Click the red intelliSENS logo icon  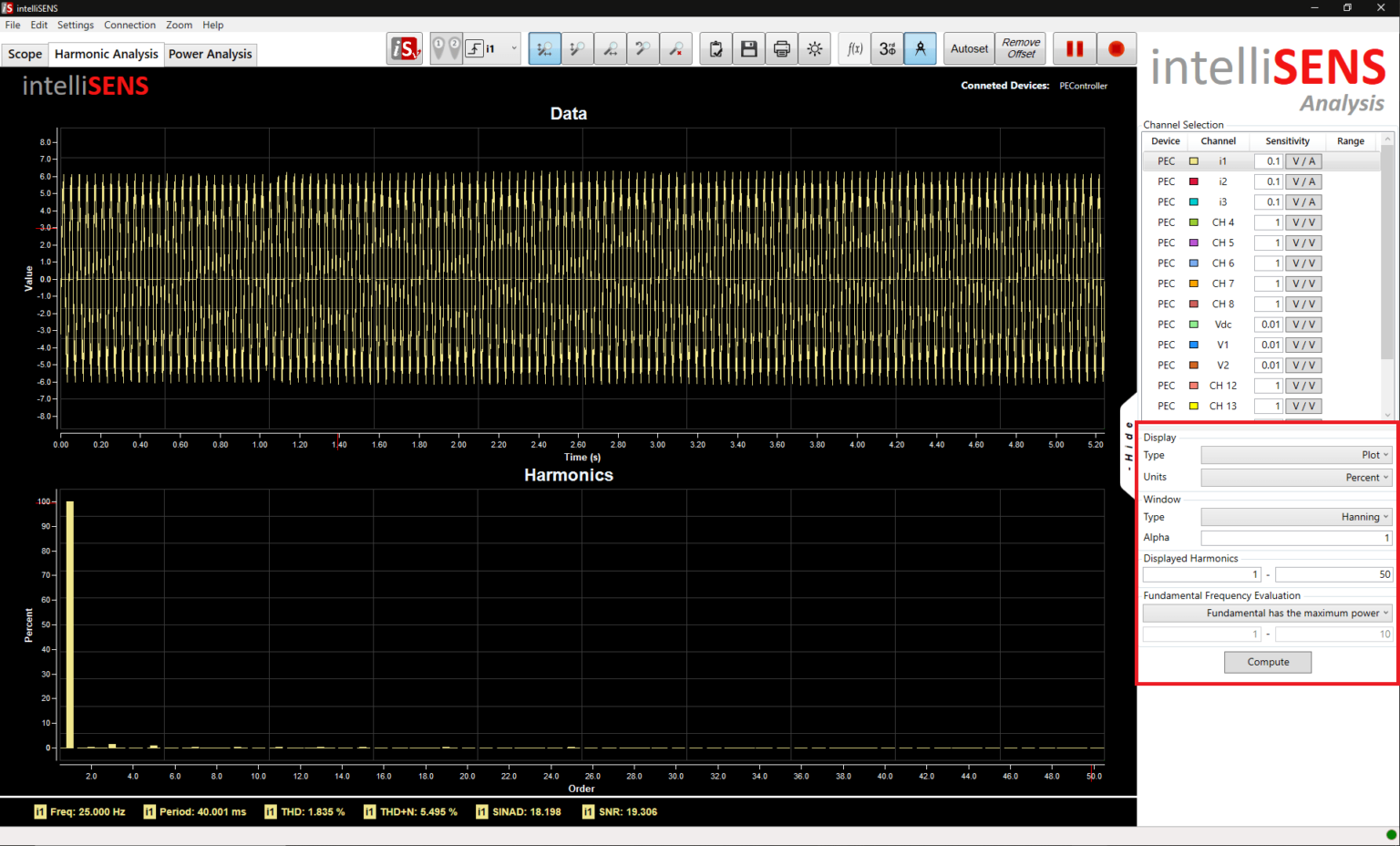pos(404,48)
